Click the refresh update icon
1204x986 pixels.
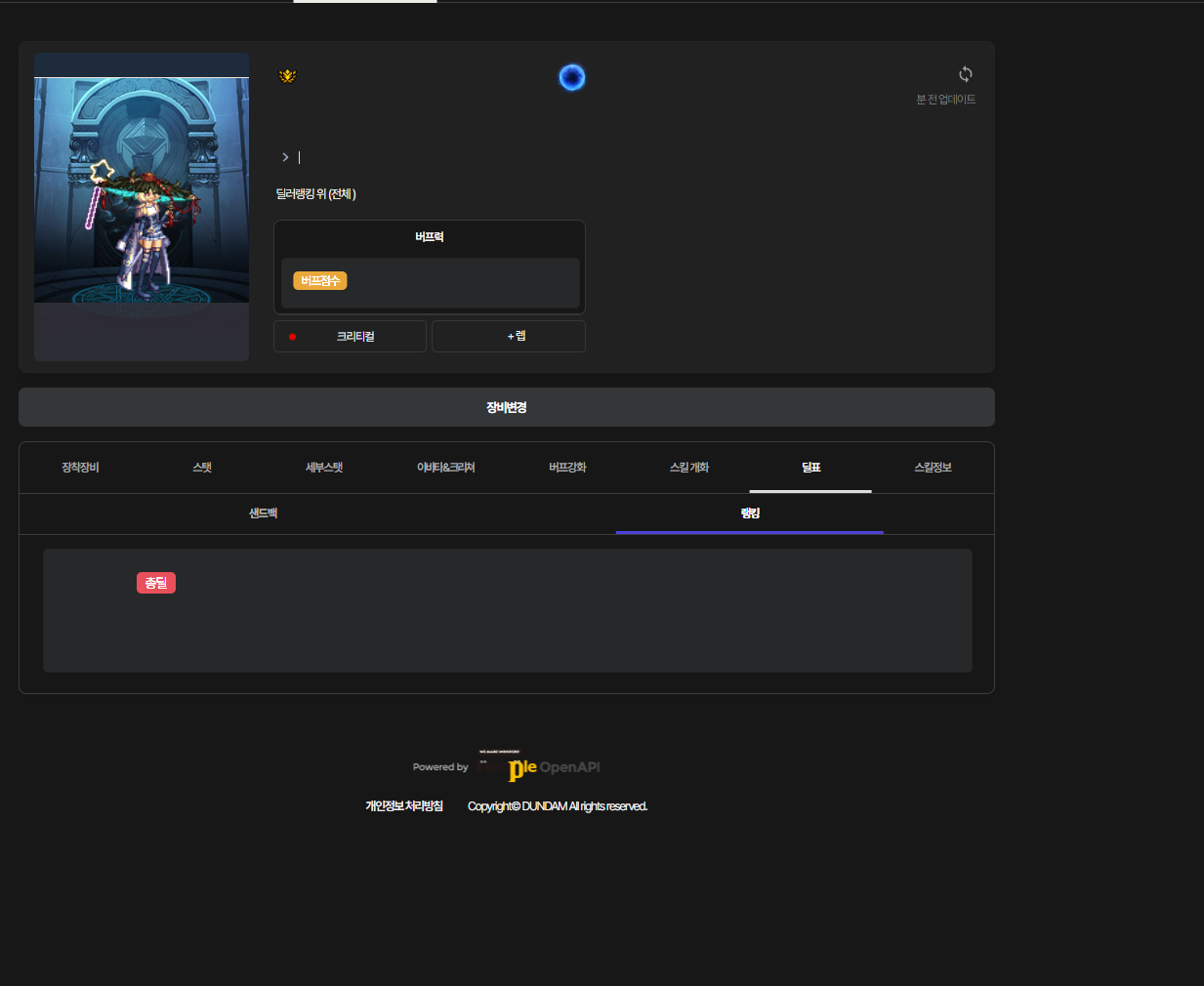965,74
